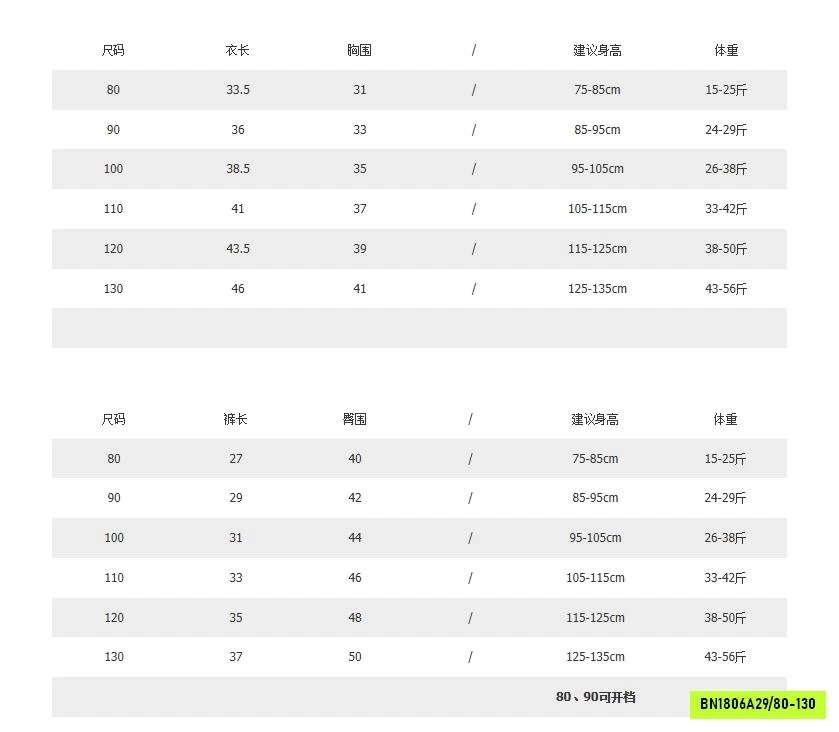Click chest value 41 for size 130
This screenshot has height=732, width=839.
[x=360, y=289]
